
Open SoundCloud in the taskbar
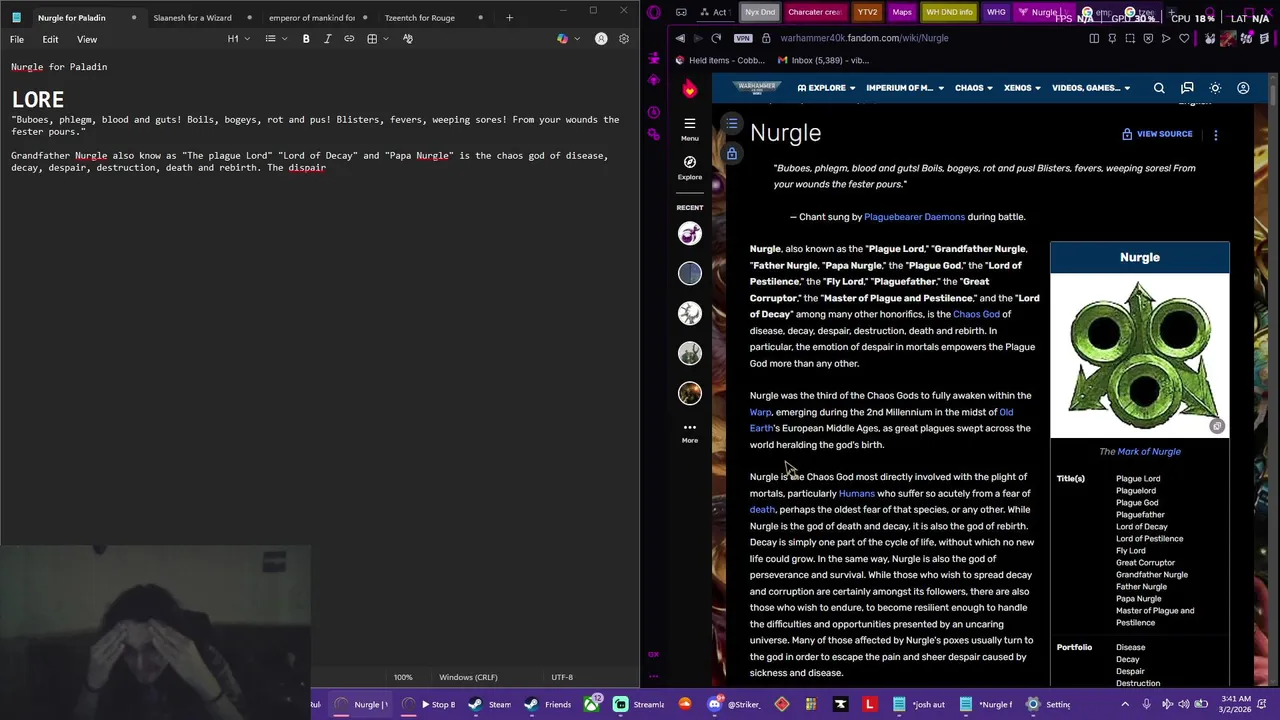[684, 704]
